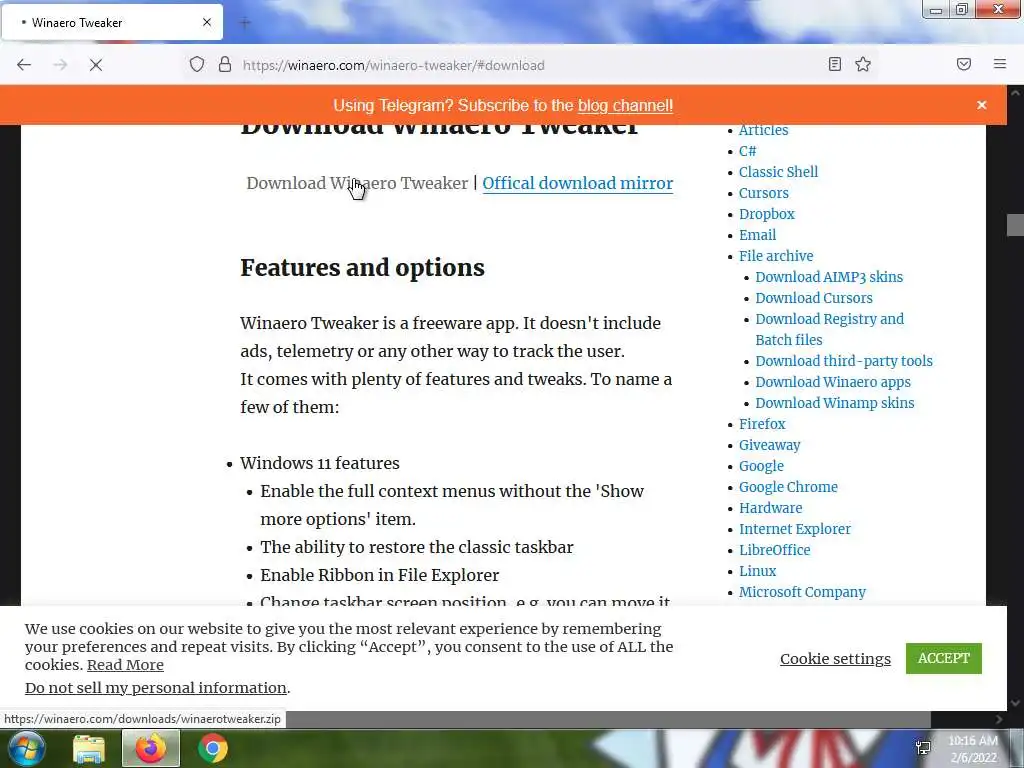Open the cookie notice Read More link
Viewport: 1024px width, 768px height.
[x=125, y=665]
